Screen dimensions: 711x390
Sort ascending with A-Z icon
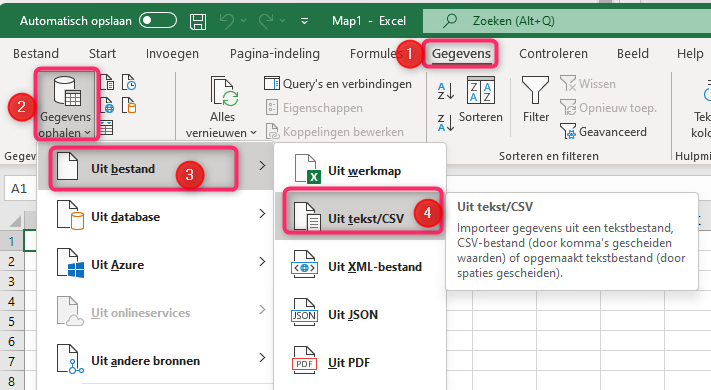point(446,91)
